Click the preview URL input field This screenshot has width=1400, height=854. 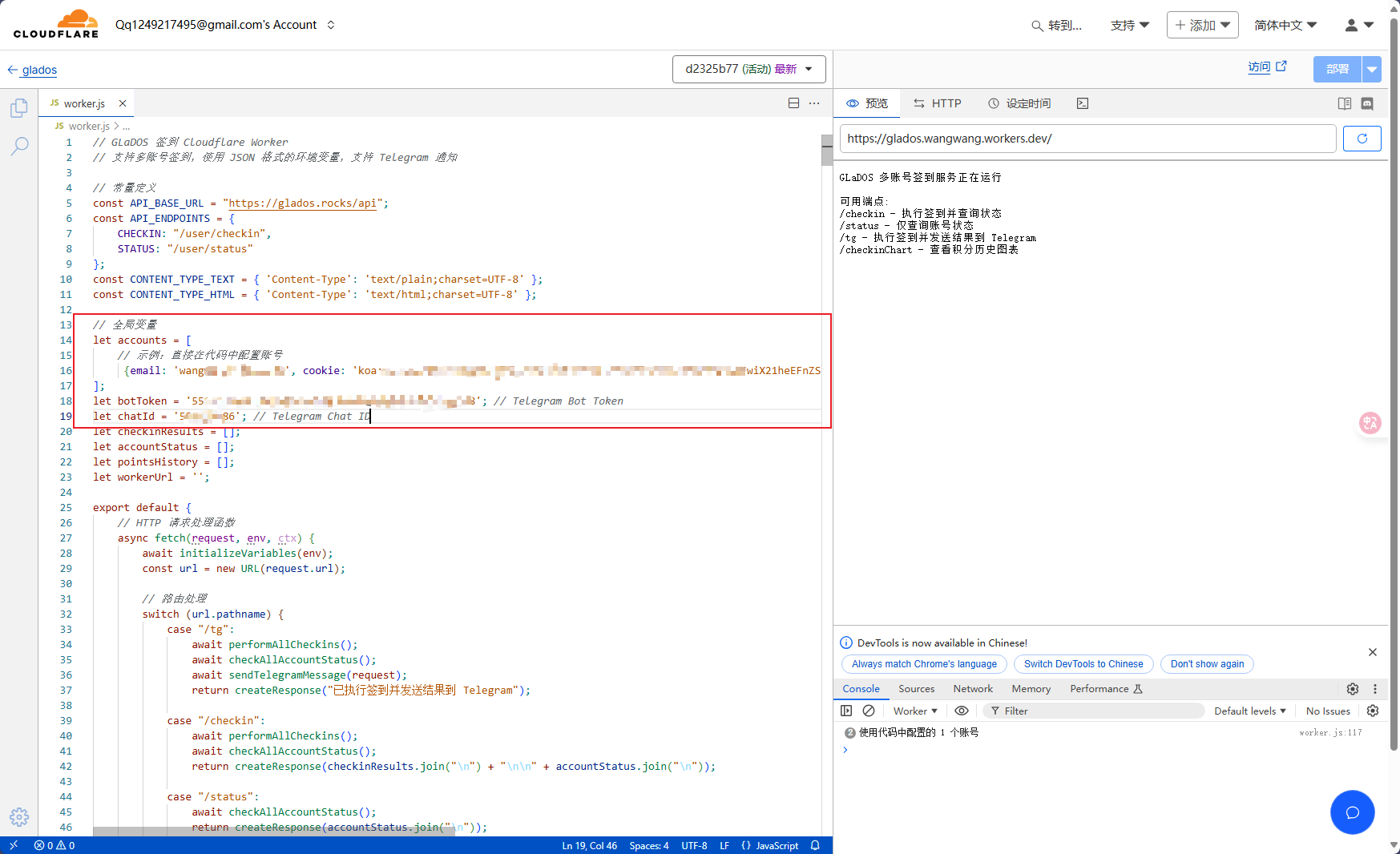coord(1087,139)
